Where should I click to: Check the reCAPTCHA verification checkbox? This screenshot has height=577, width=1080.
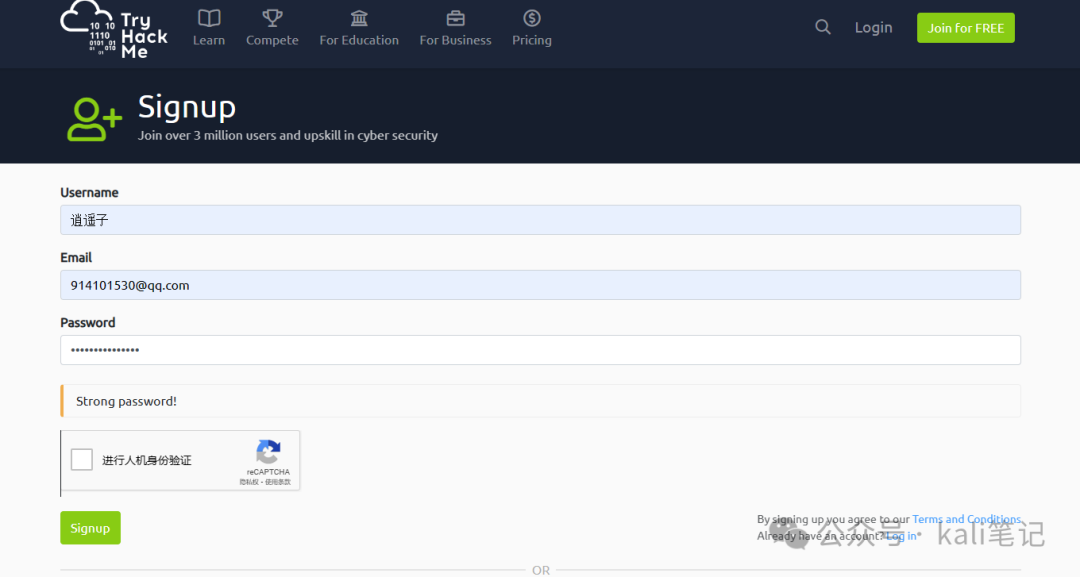(81, 459)
